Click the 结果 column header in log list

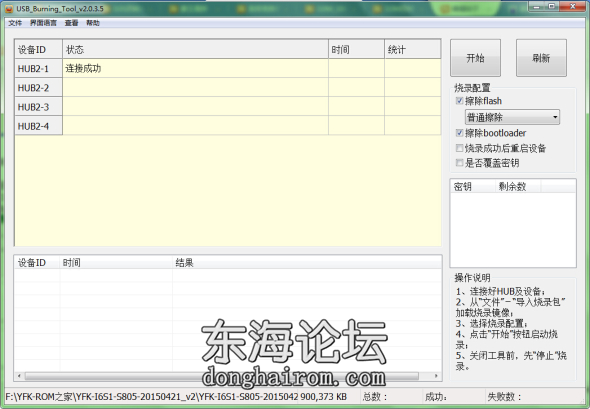(x=307, y=263)
